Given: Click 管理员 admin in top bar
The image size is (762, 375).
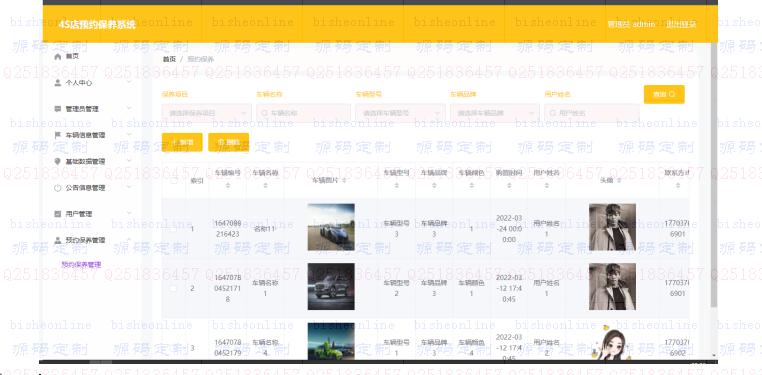Looking at the screenshot, I should click(631, 24).
